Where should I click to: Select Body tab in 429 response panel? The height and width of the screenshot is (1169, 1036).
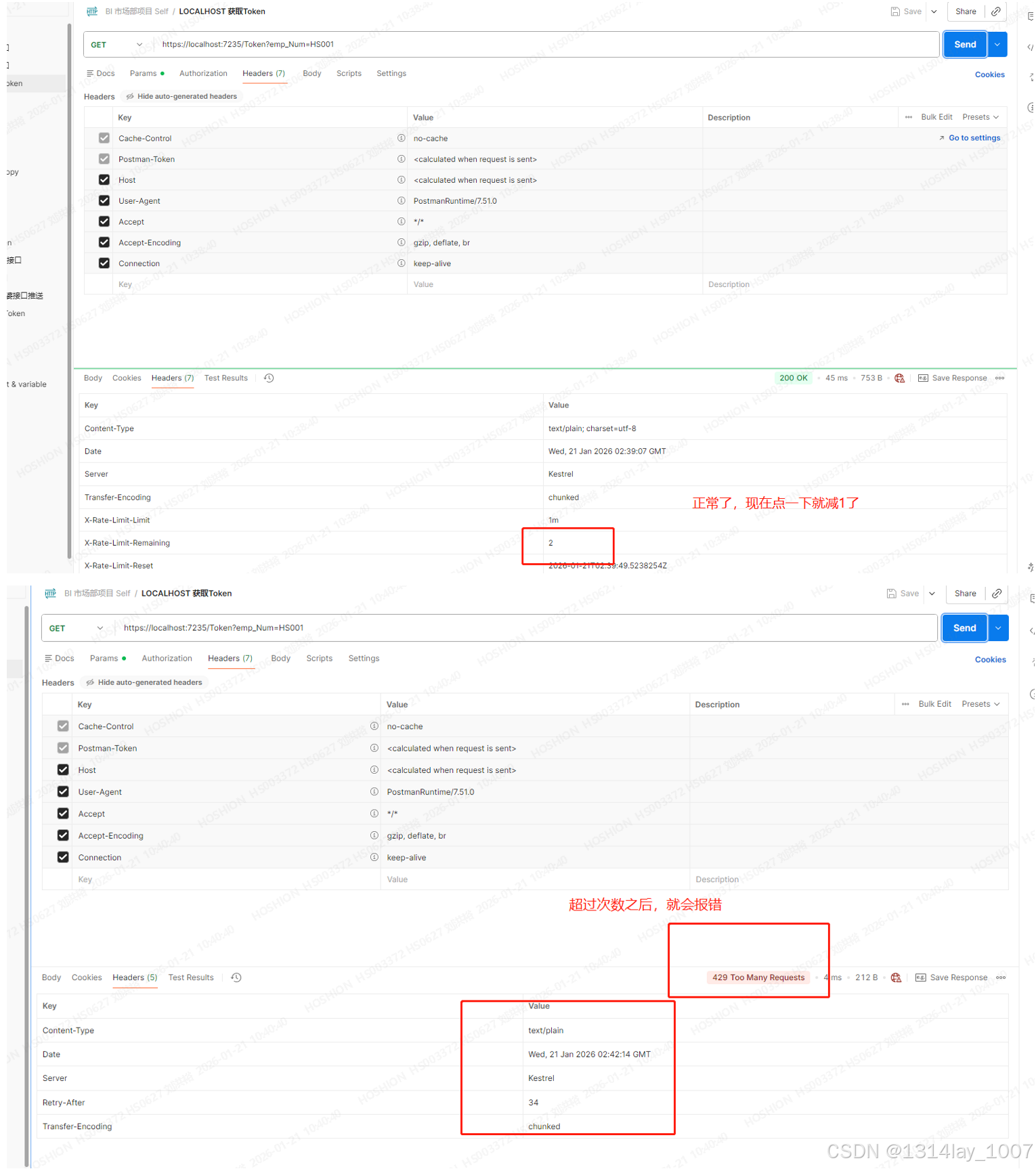click(x=51, y=977)
